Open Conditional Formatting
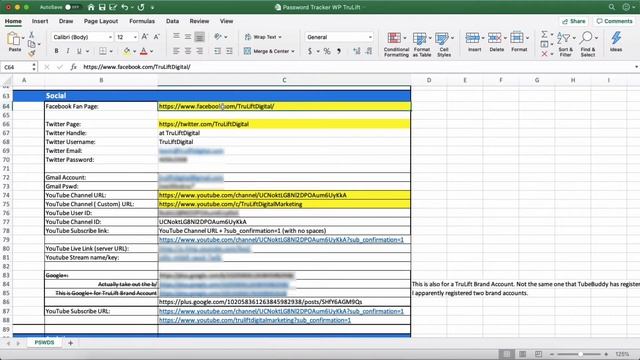The height and width of the screenshot is (360, 640). (396, 44)
